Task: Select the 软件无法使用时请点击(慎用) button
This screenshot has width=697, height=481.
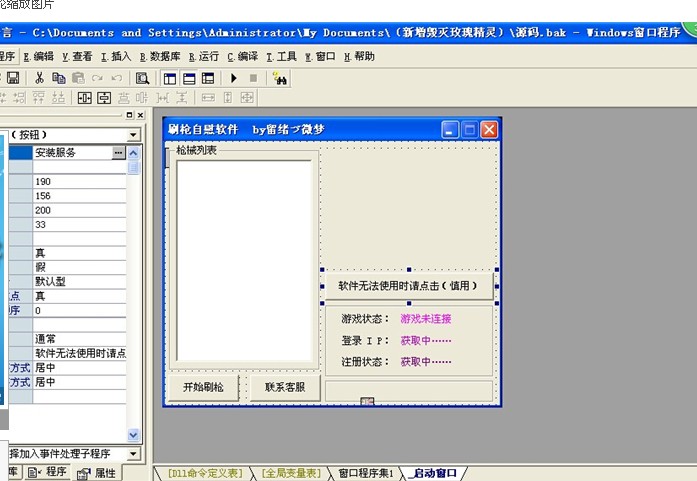Action: tap(409, 286)
